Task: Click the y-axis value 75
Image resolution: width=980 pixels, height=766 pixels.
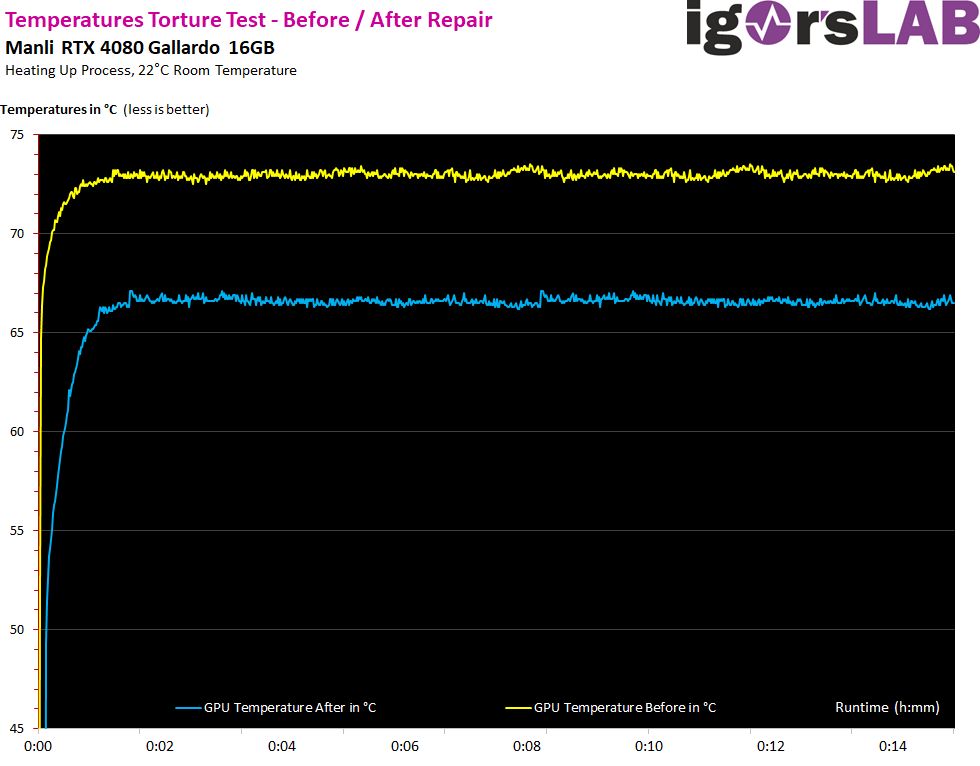Action: [17, 134]
